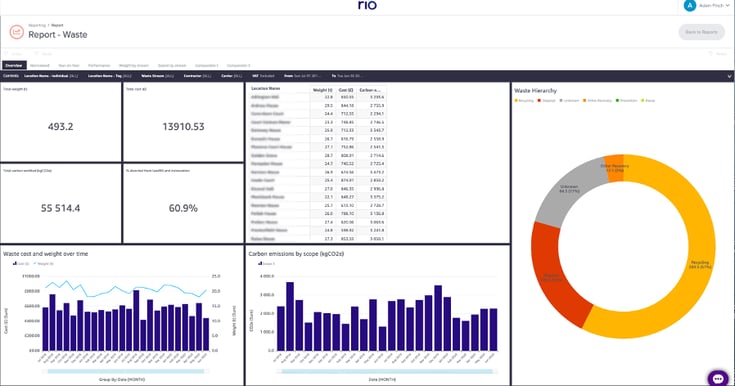Click the rio logo
Image resolution: width=735 pixels, height=386 pixels.
367,5
